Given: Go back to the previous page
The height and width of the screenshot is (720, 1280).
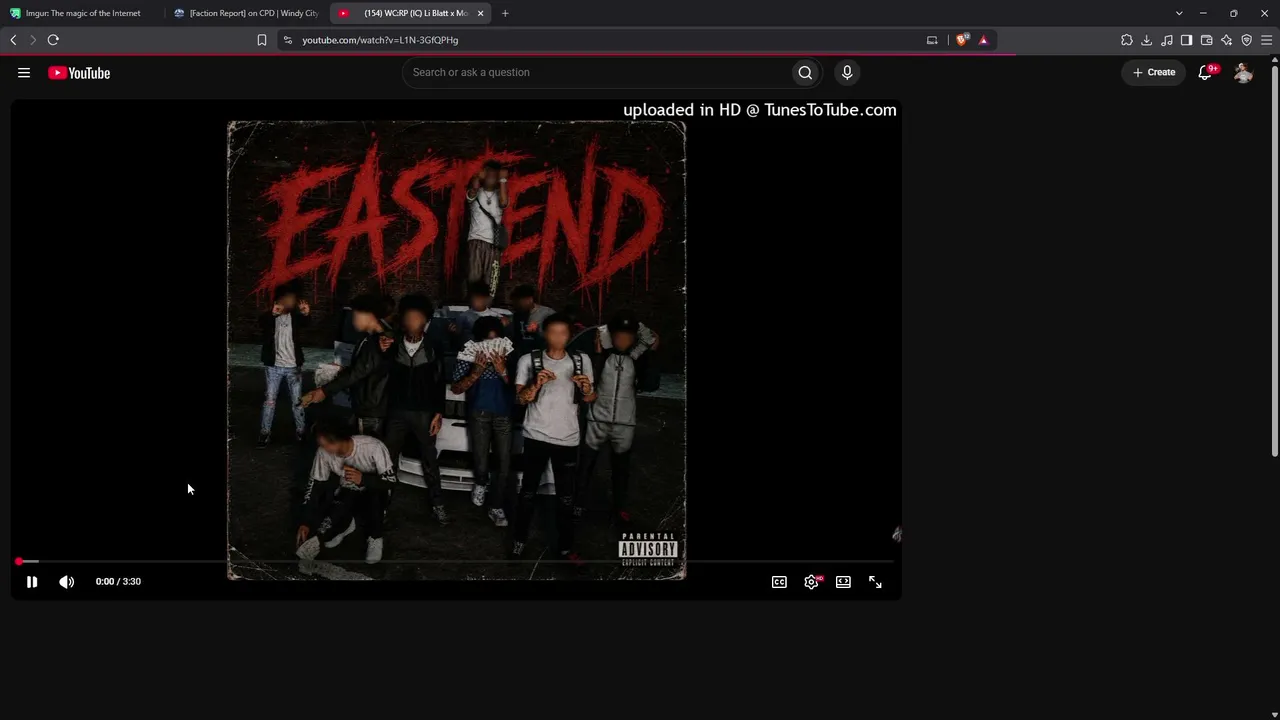Looking at the screenshot, I should (13, 40).
